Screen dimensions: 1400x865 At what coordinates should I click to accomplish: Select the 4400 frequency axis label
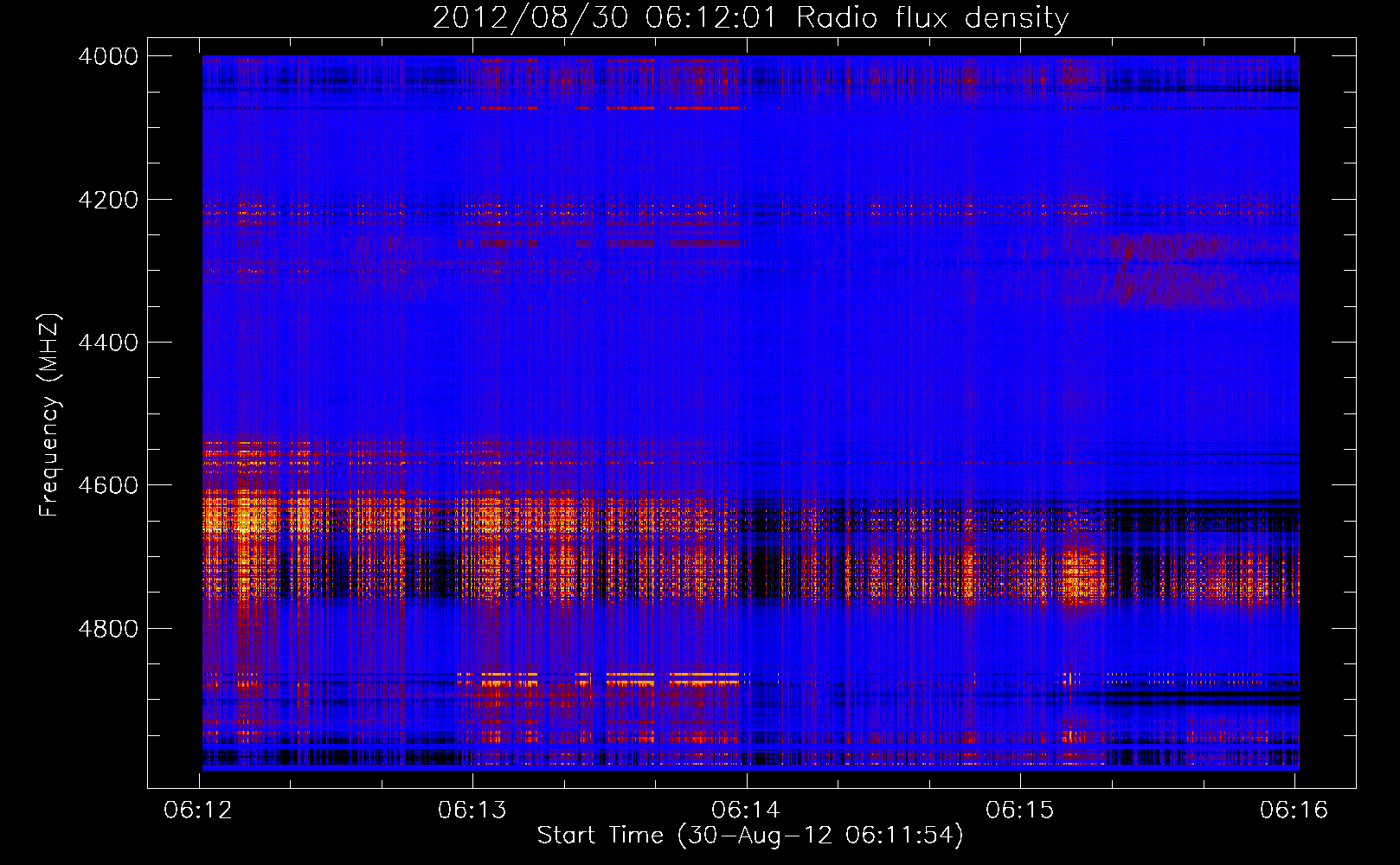click(108, 343)
